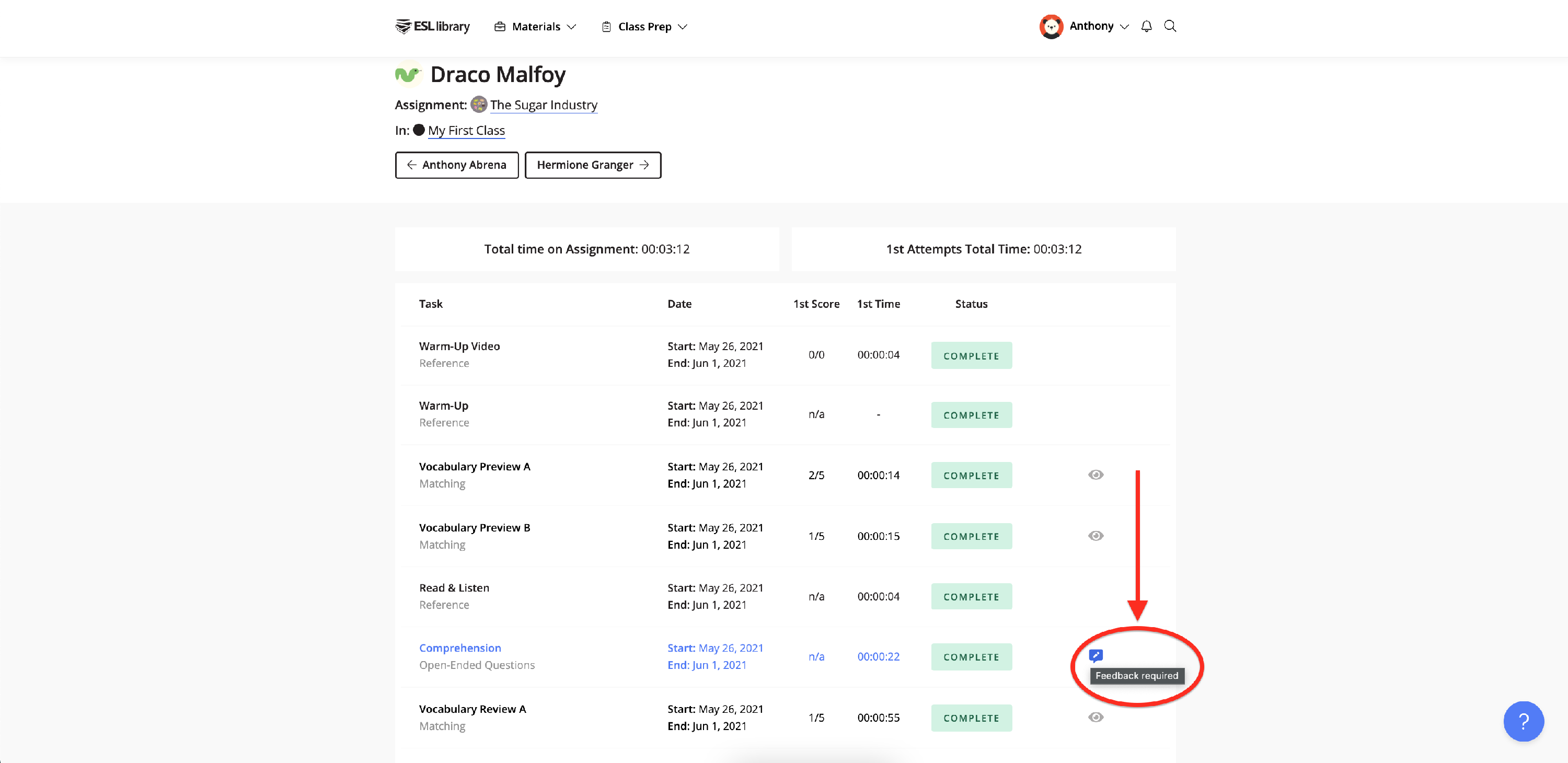Go to next student Hermione Granger

(592, 165)
